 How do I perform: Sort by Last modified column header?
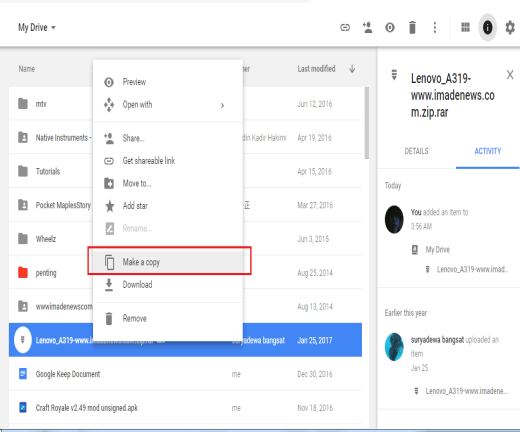(x=316, y=69)
